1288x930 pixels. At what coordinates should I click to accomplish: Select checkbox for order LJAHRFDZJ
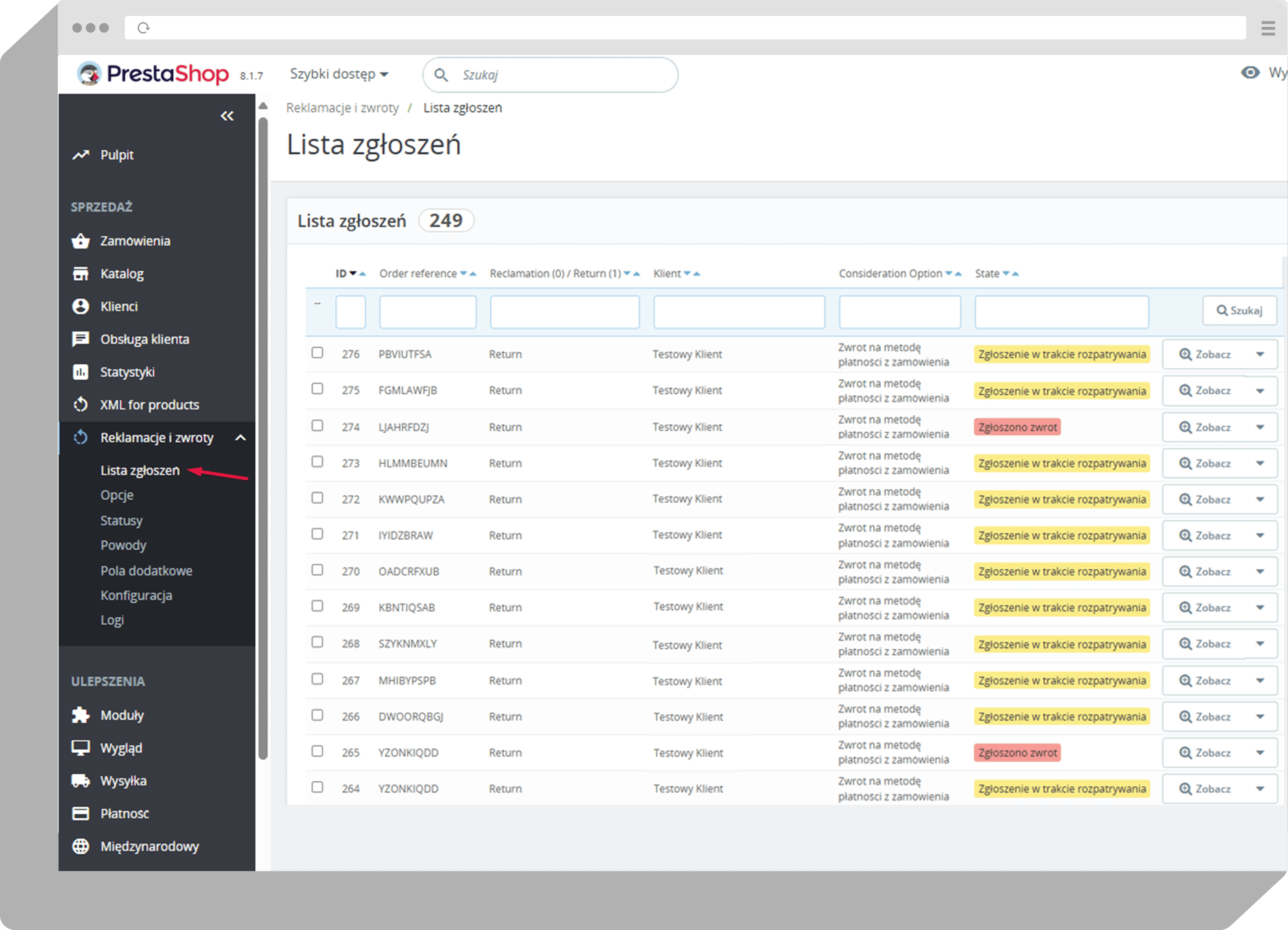[318, 426]
